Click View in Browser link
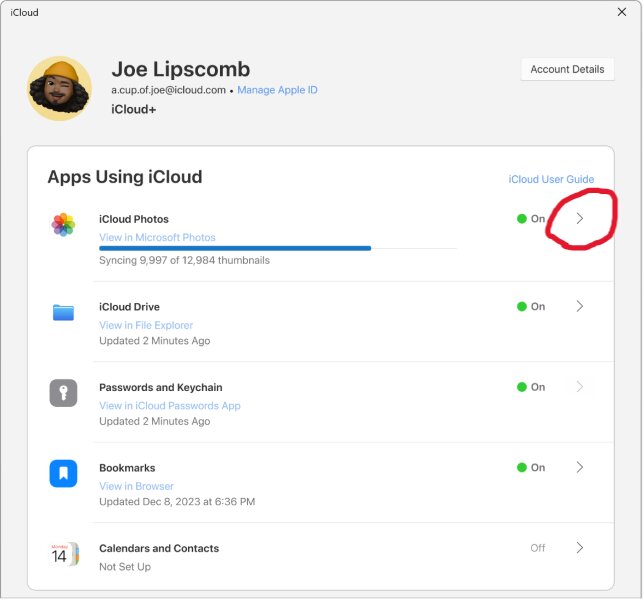 pos(136,486)
